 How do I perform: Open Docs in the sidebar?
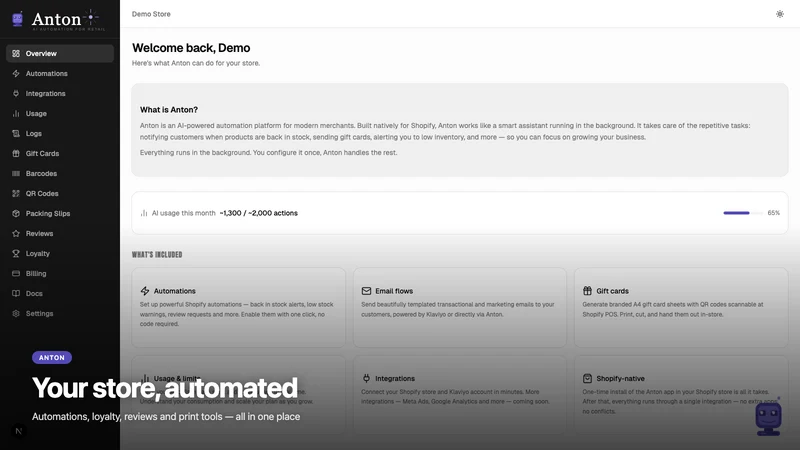point(60,293)
